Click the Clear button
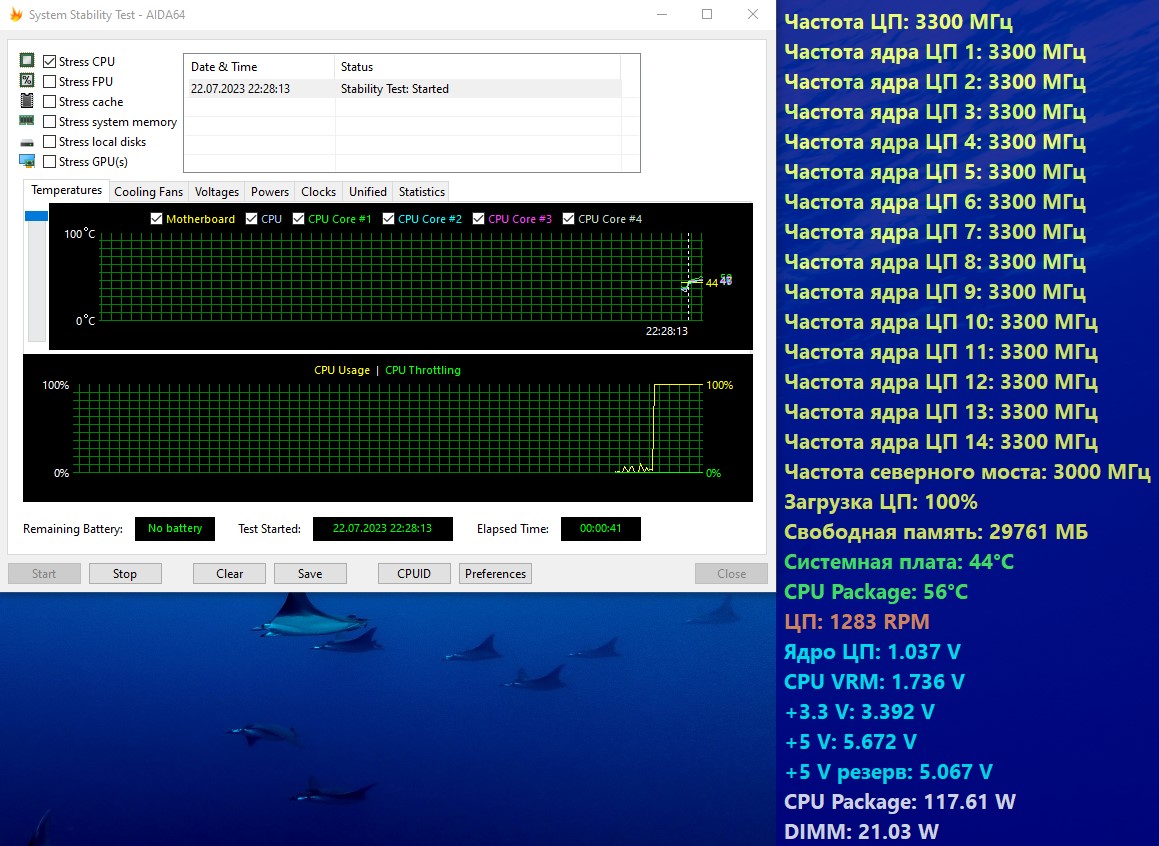This screenshot has height=846, width=1159. click(x=229, y=573)
